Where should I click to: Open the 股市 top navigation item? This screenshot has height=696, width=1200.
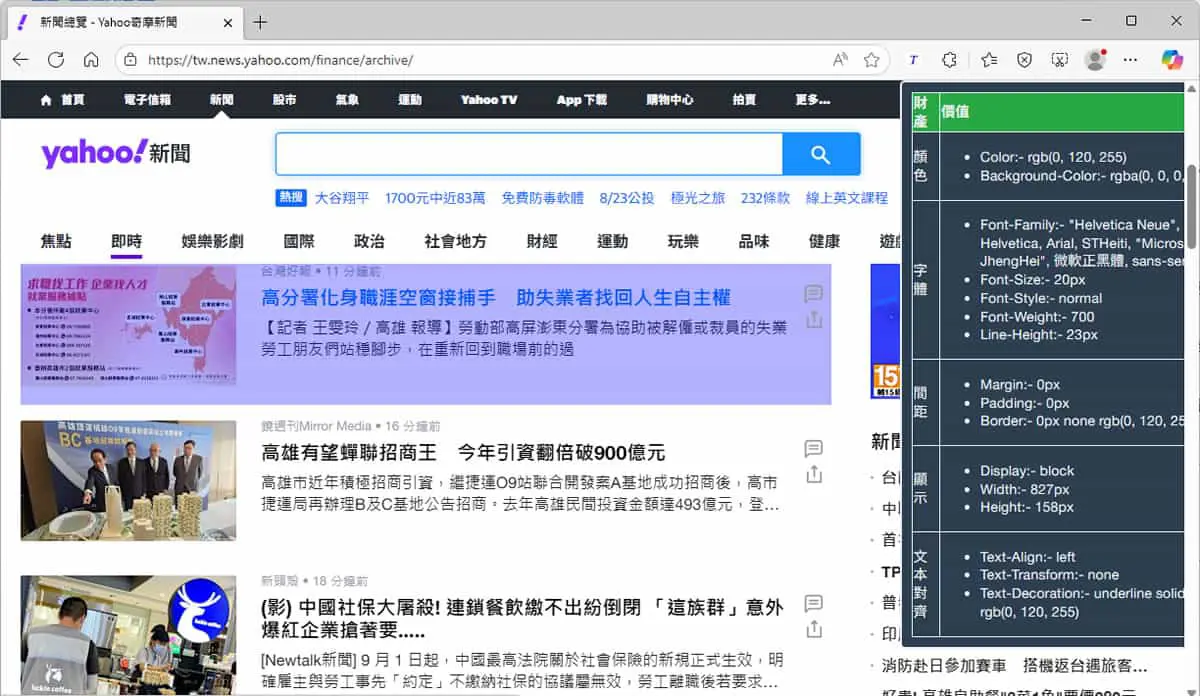[x=284, y=100]
